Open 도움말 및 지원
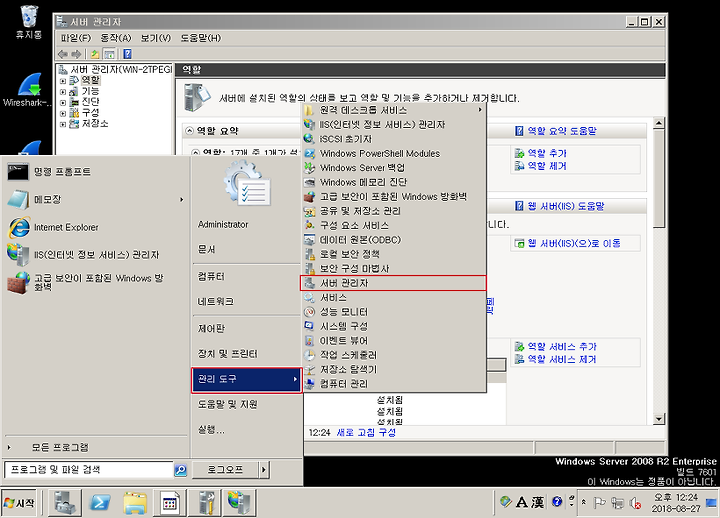Viewport: 720px width, 518px height. pos(228,405)
